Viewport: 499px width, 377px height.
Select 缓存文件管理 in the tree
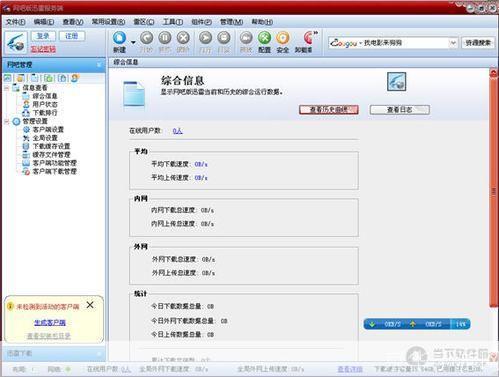click(x=51, y=155)
